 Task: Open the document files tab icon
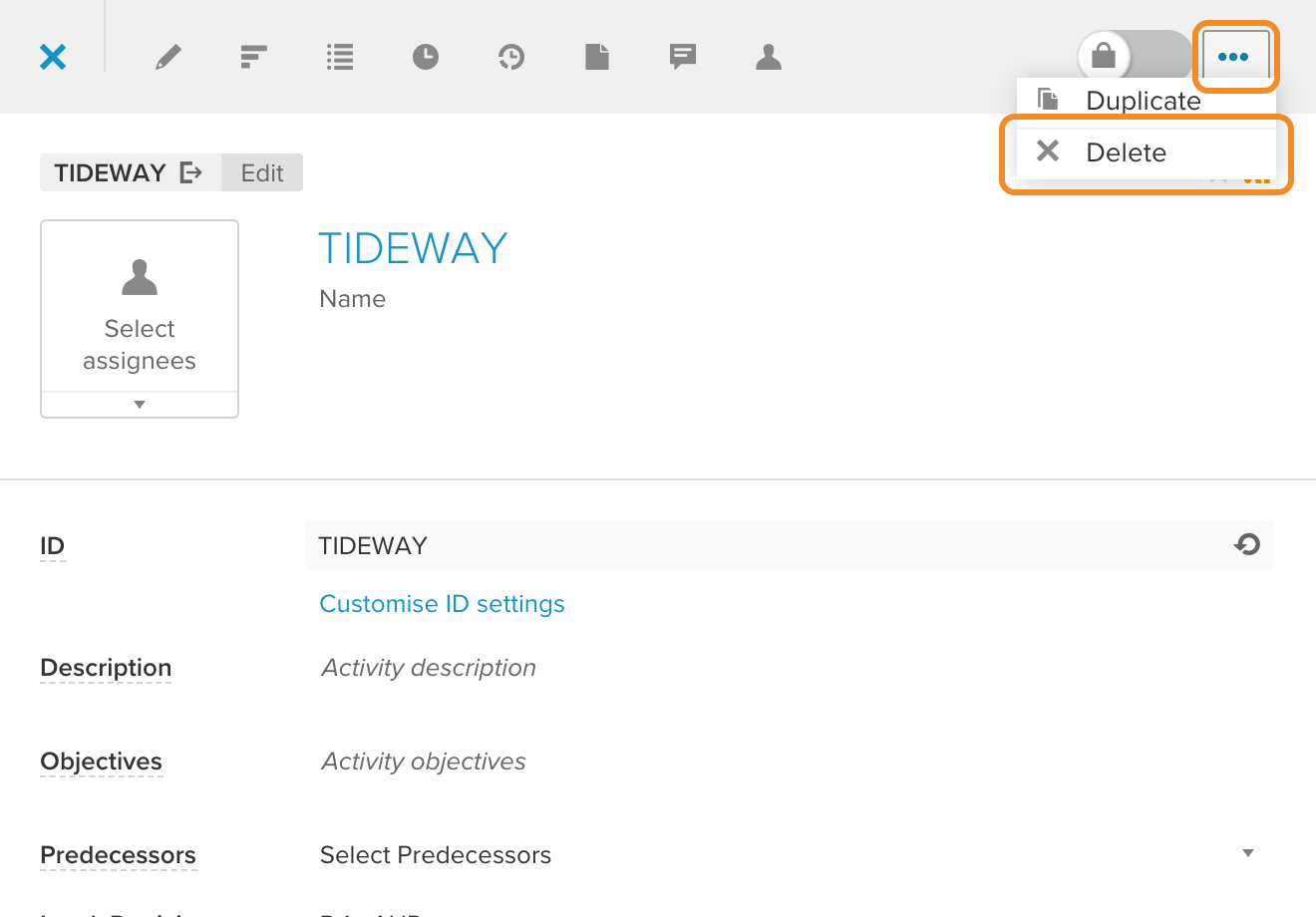[597, 57]
